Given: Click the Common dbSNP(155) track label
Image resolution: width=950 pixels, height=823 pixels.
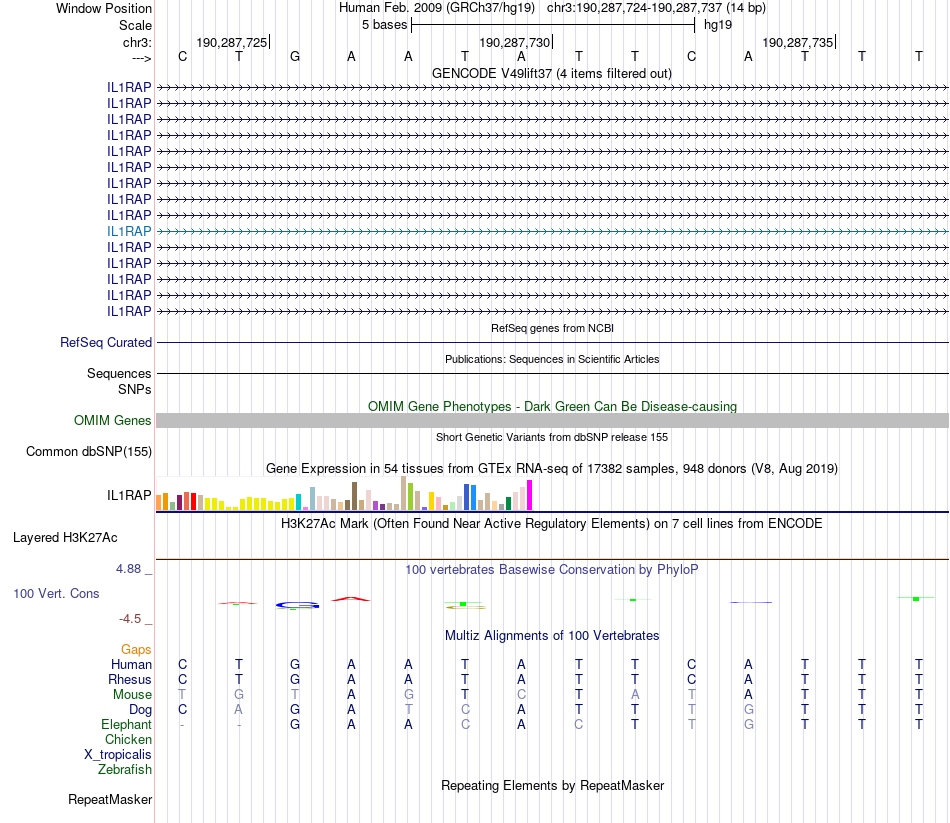Looking at the screenshot, I should (89, 451).
